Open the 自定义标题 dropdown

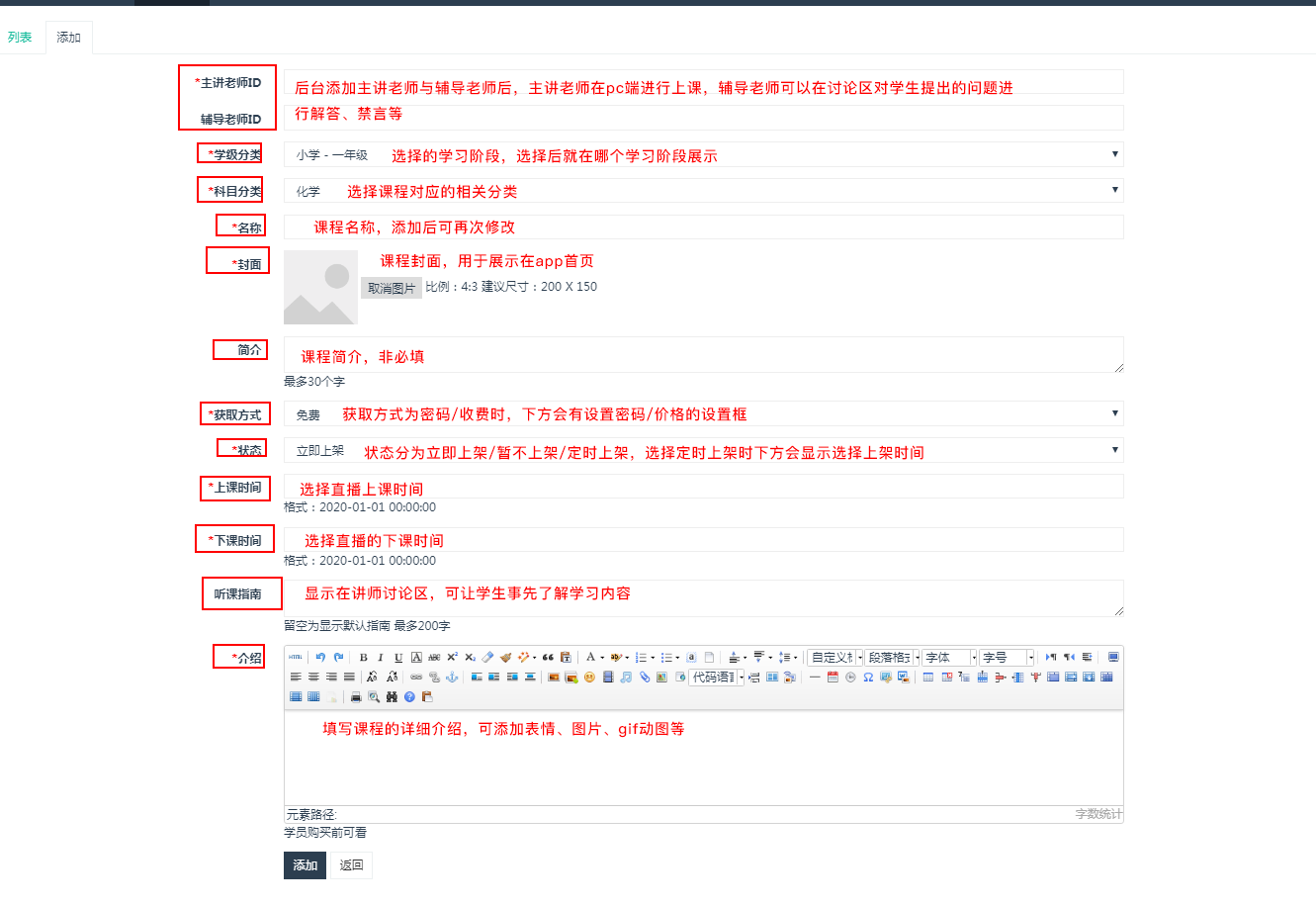tap(835, 657)
